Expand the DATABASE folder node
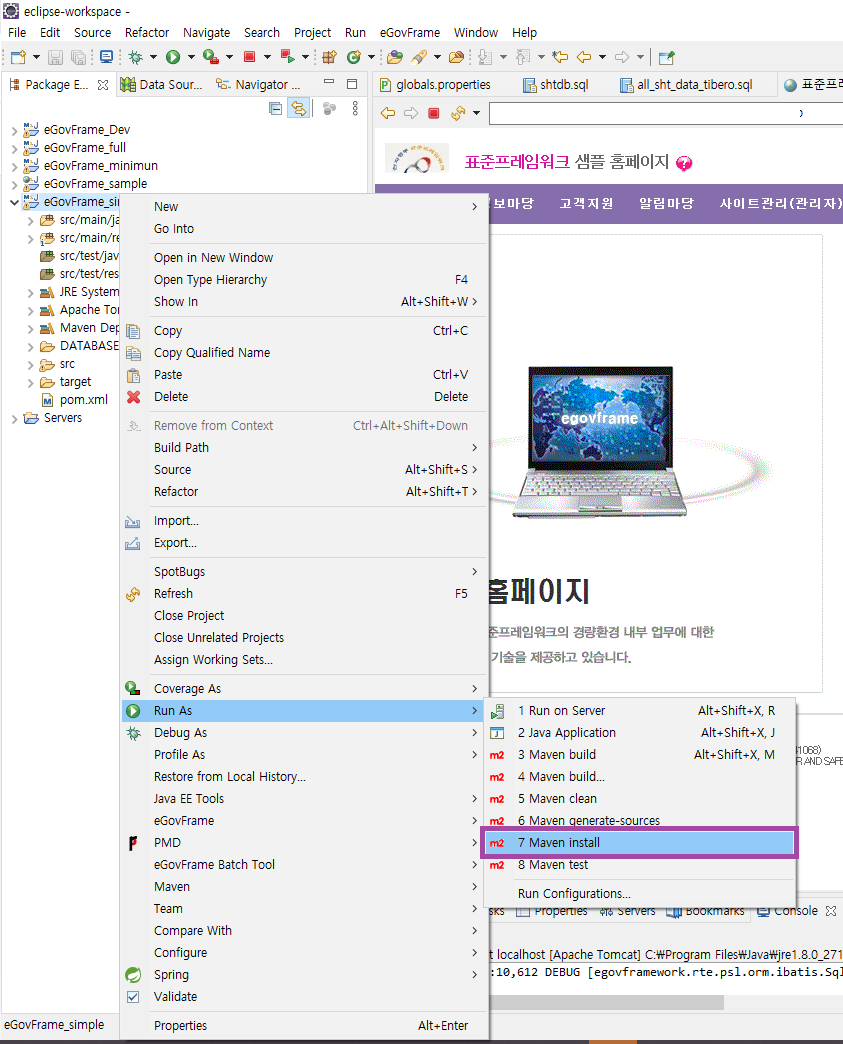The image size is (843, 1044). [31, 346]
